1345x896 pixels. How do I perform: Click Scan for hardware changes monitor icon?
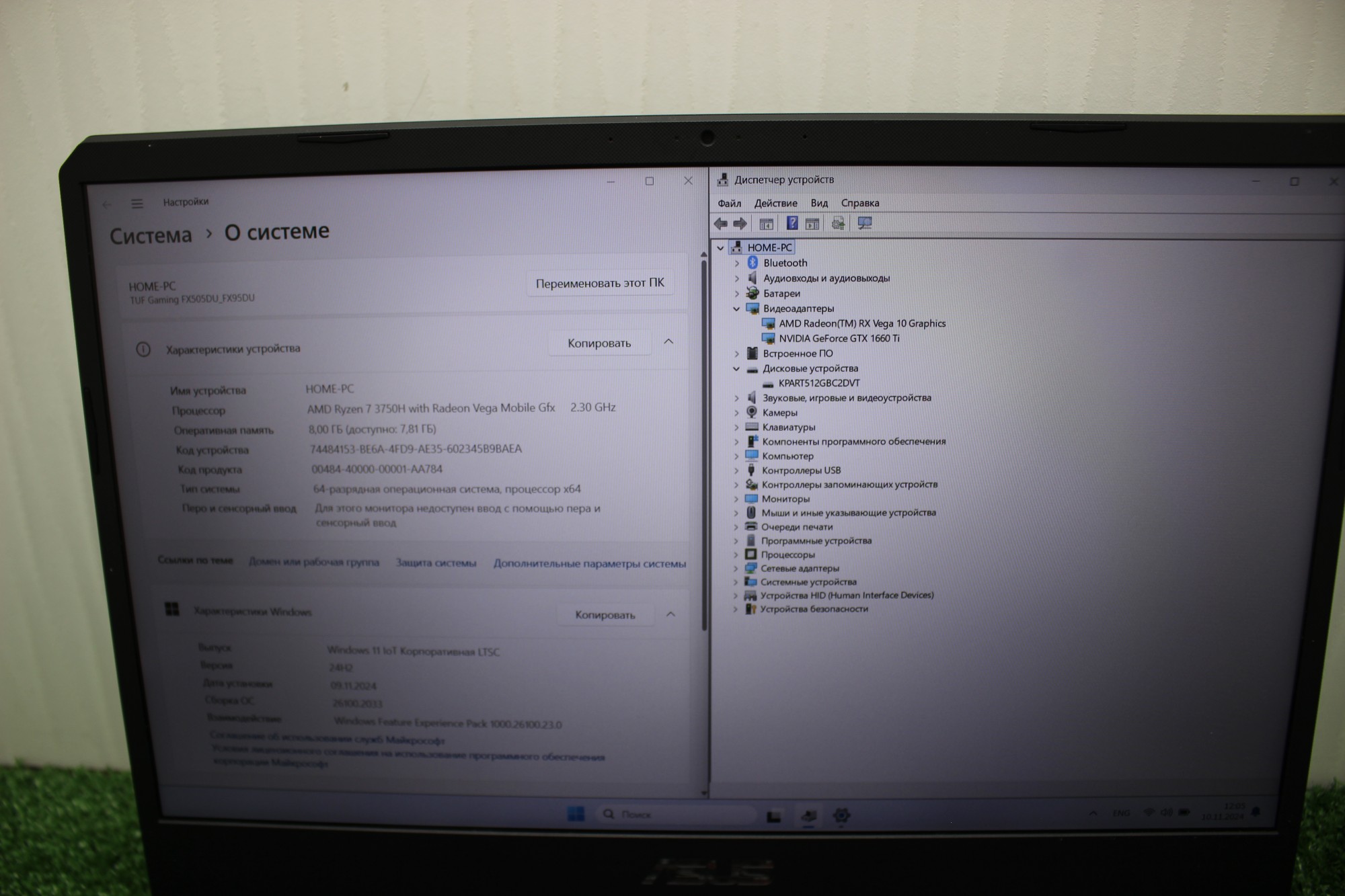pos(865,223)
